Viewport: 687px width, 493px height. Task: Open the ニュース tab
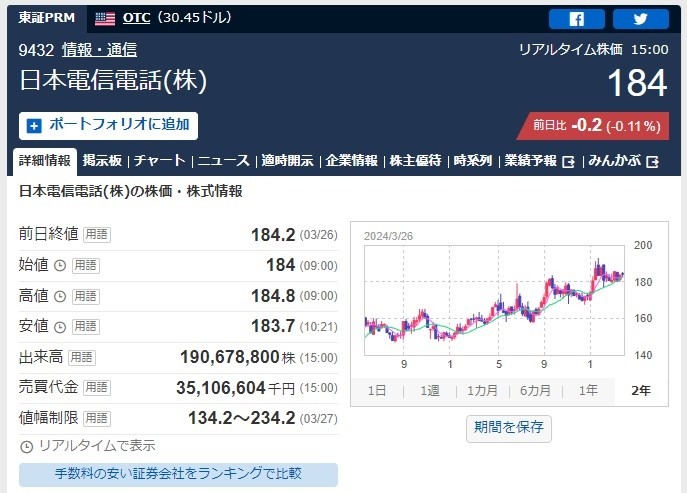coord(223,161)
